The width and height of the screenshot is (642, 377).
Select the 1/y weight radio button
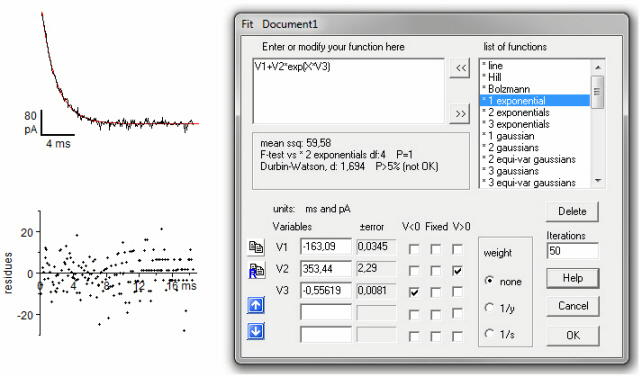(x=489, y=307)
